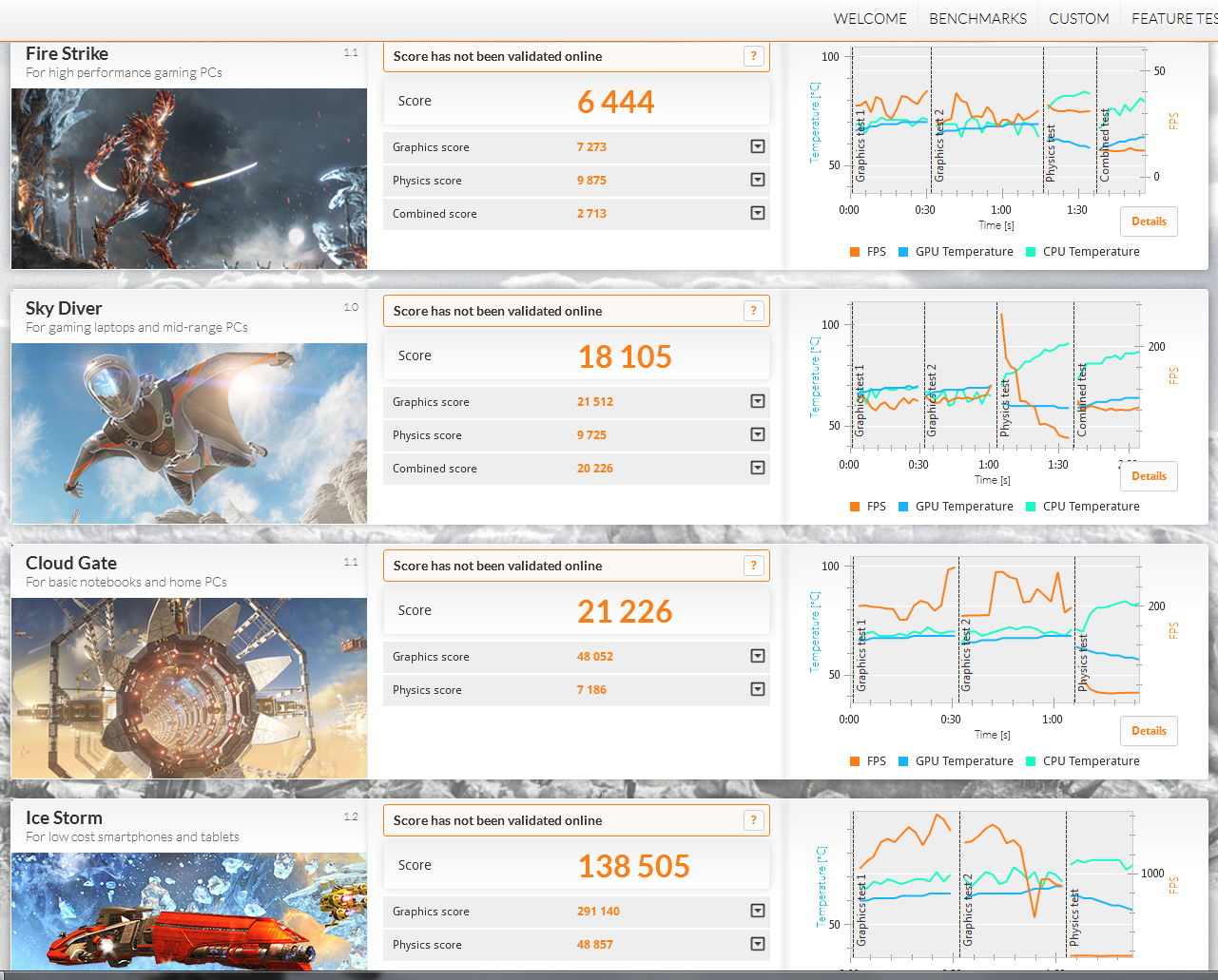Click Ice Storm graphics score value 291 140
This screenshot has width=1218, height=980.
click(598, 912)
